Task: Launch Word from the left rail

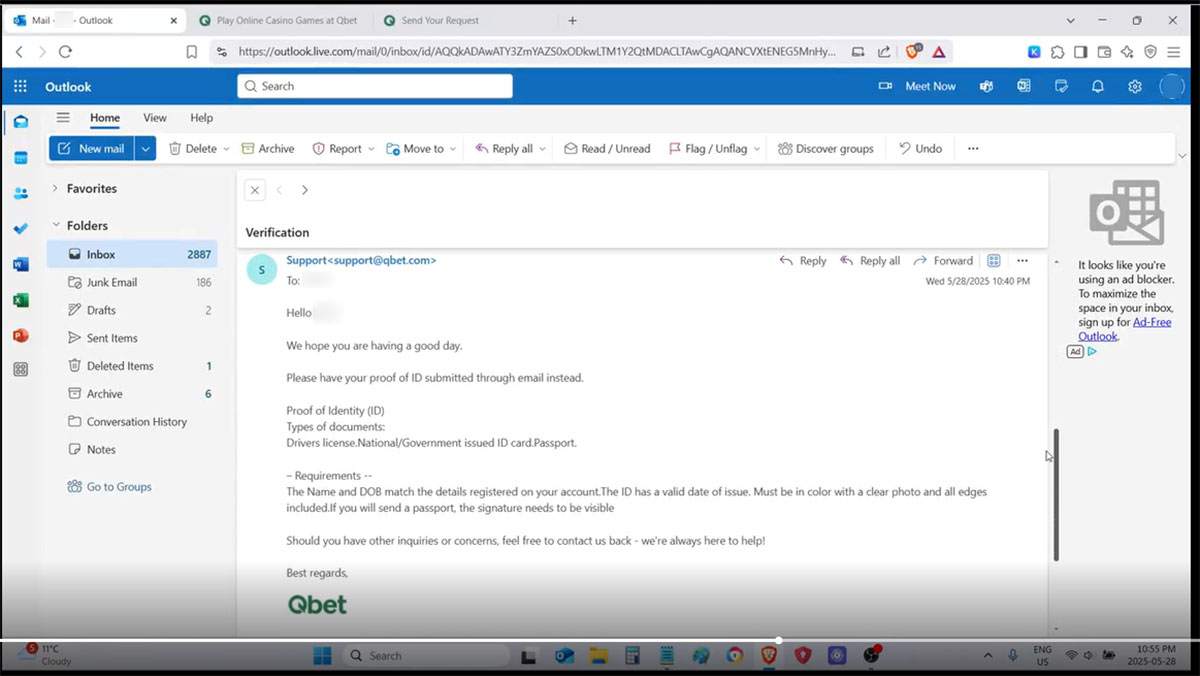Action: pyautogui.click(x=20, y=264)
